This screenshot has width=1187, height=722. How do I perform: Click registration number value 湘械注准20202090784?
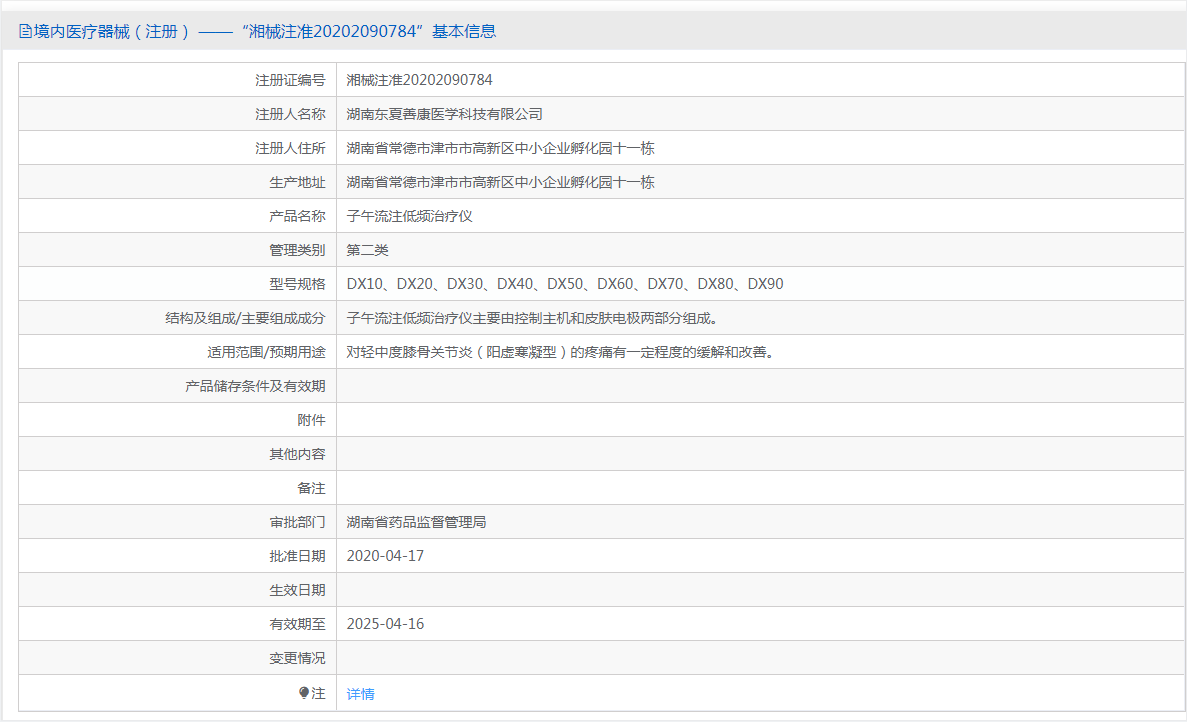pyautogui.click(x=419, y=80)
